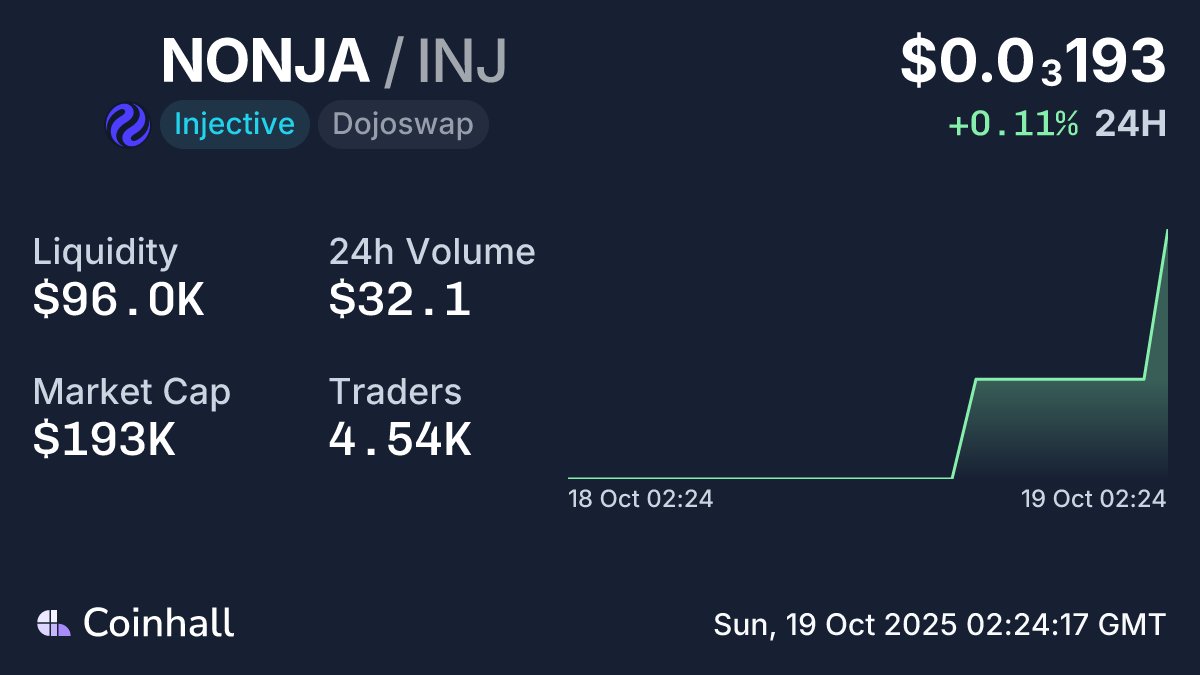Click the chart's mid-level plateau line
The image size is (1200, 675).
[x=1060, y=379]
